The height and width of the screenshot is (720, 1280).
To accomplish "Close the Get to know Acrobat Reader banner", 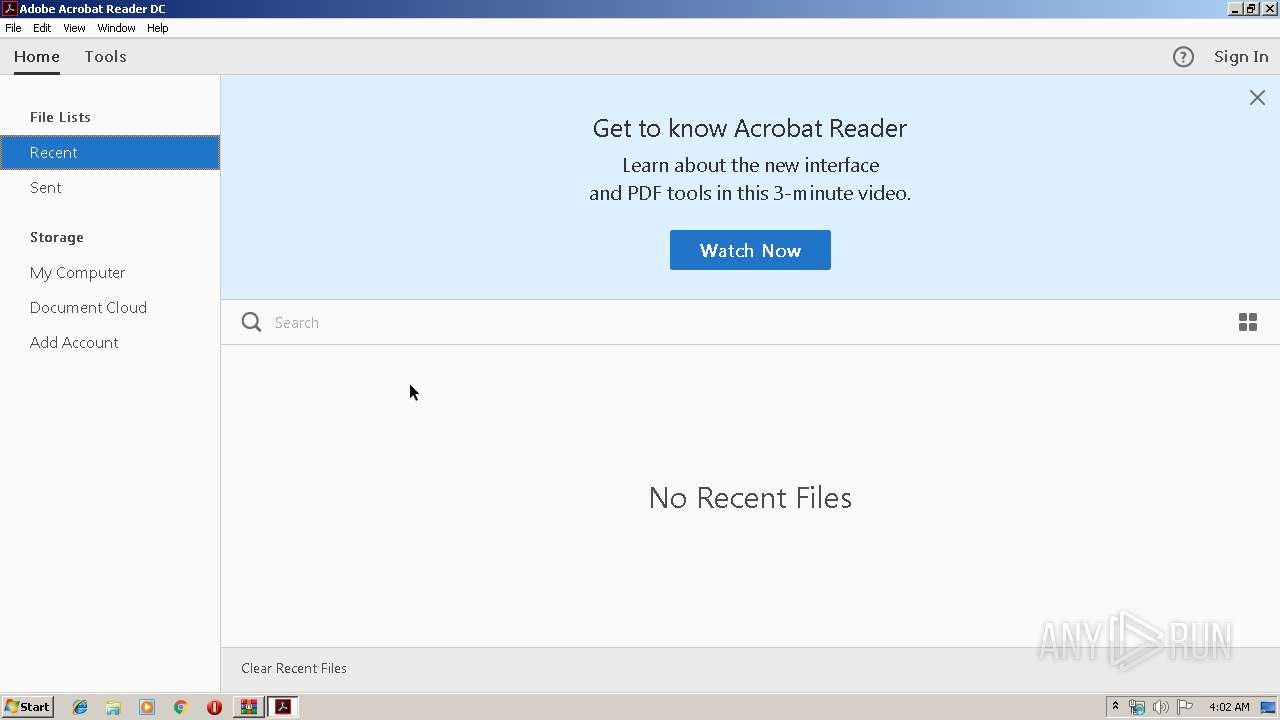I will pyautogui.click(x=1257, y=97).
